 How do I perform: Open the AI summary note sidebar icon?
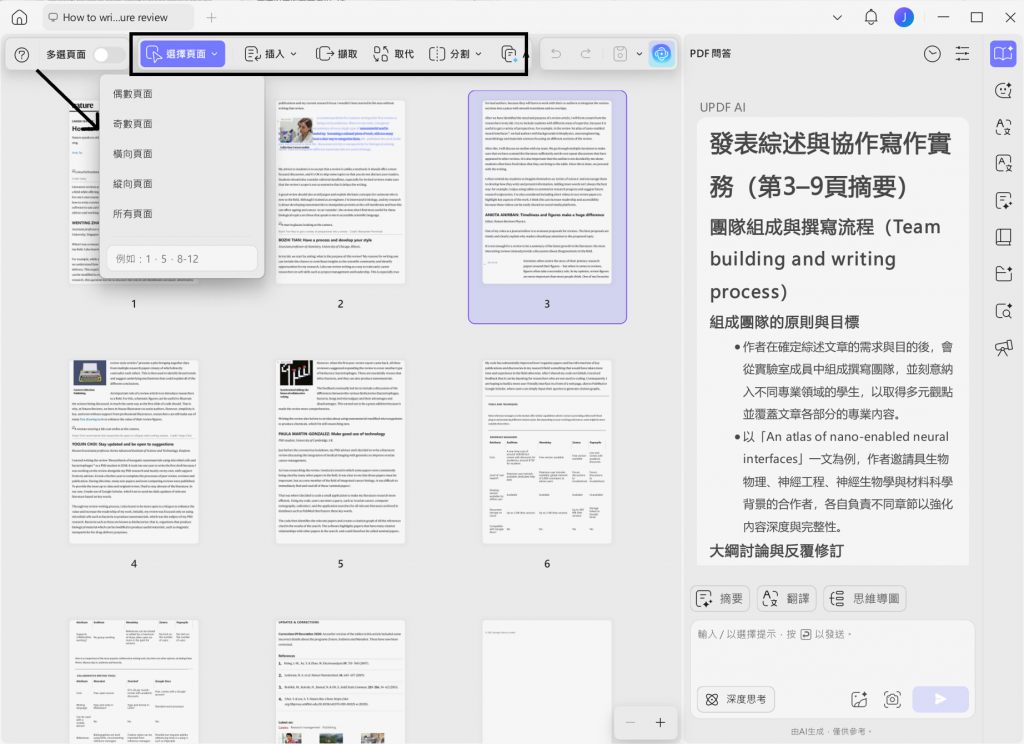tap(1003, 201)
